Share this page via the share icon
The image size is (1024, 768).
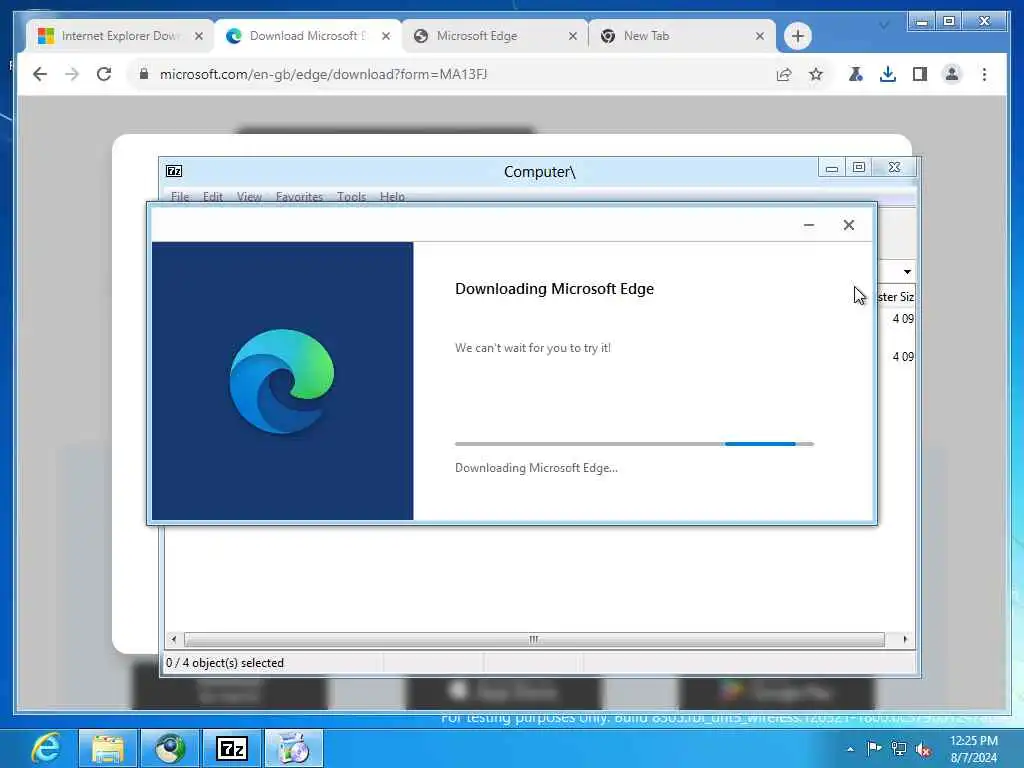click(x=784, y=74)
